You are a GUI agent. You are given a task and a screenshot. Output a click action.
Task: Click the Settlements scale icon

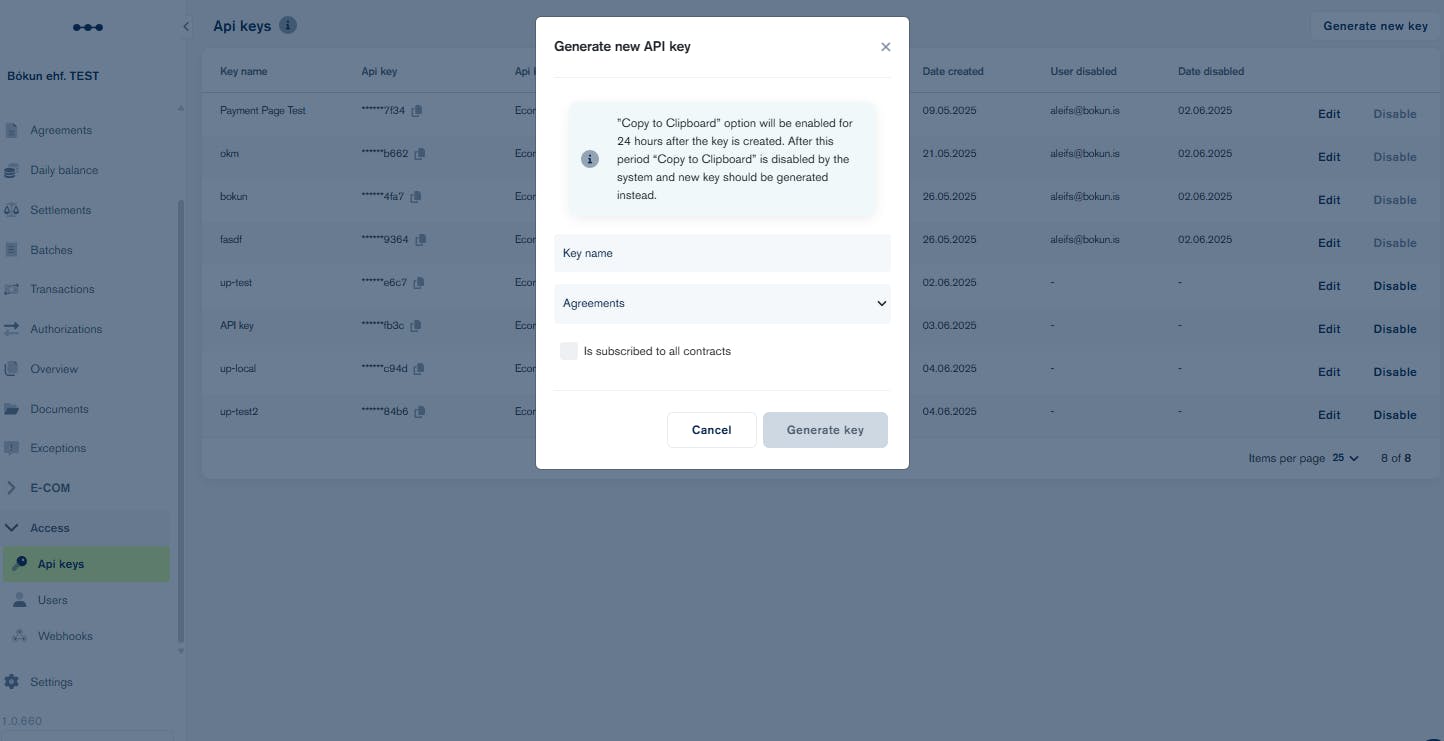pos(11,210)
